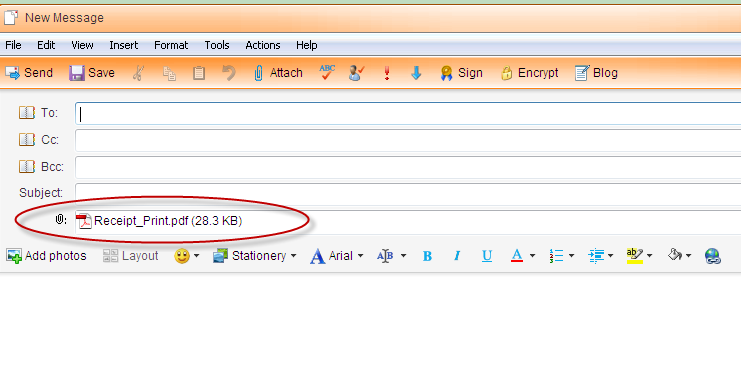The width and height of the screenshot is (741, 392).
Task: Toggle italic formatting
Action: pos(457,256)
